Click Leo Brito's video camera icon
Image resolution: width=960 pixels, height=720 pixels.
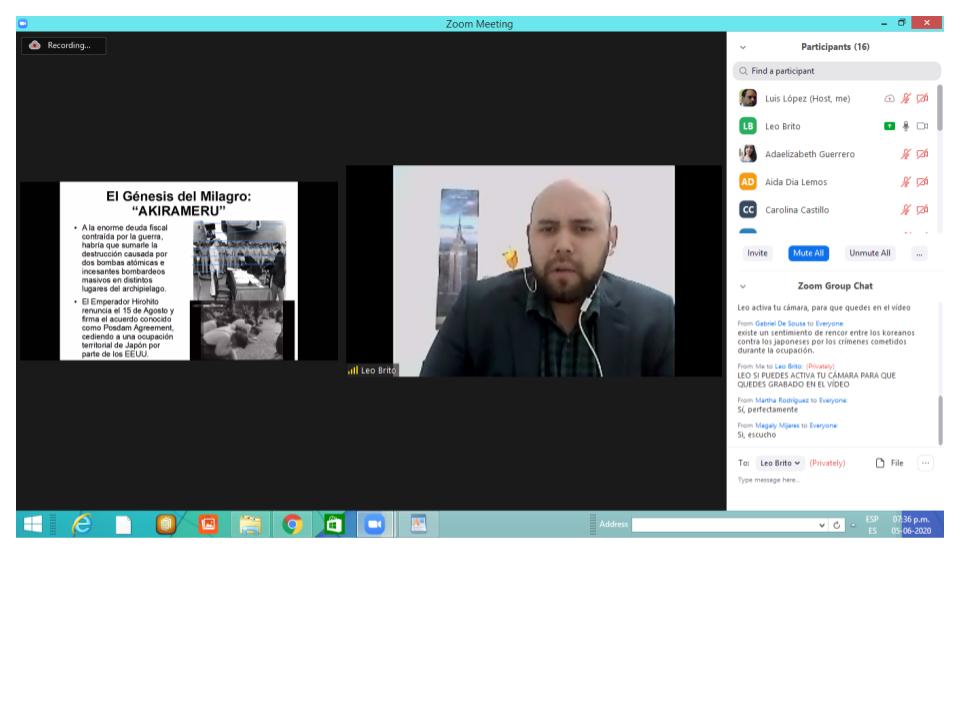point(922,126)
